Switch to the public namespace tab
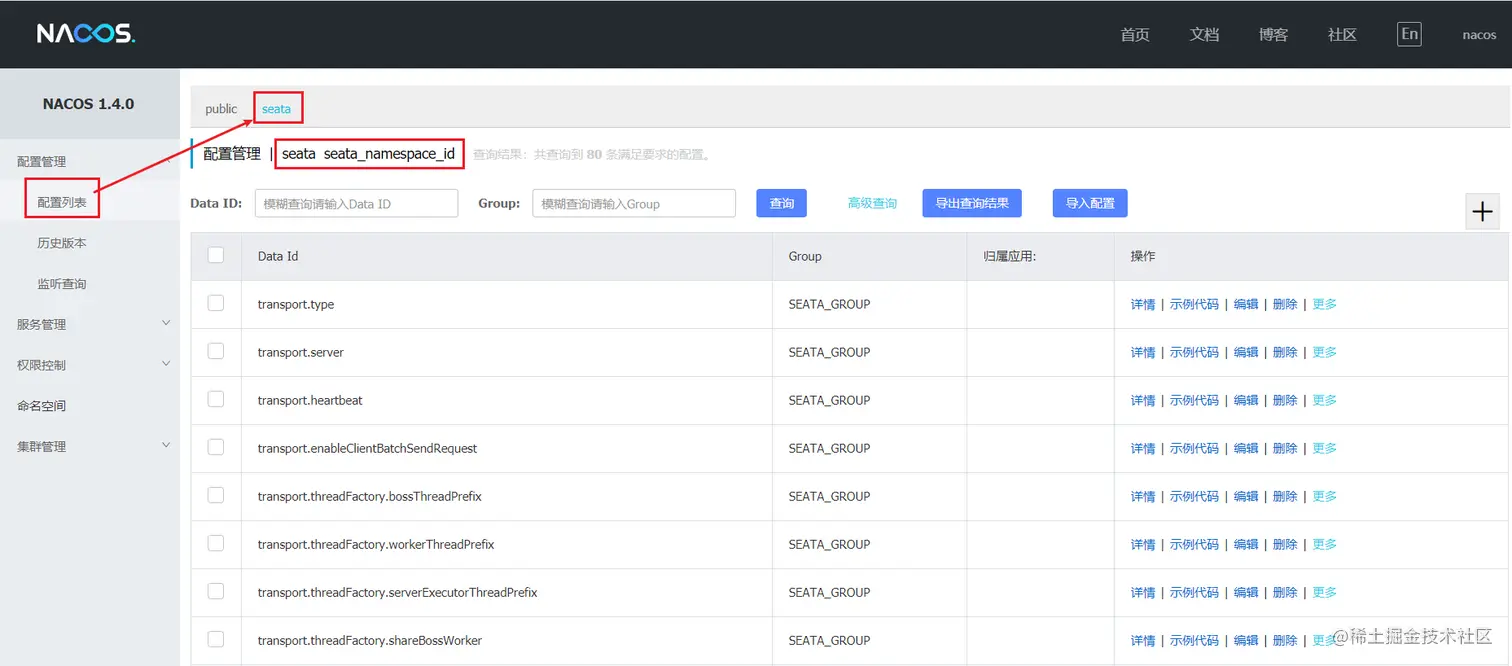 pyautogui.click(x=221, y=109)
